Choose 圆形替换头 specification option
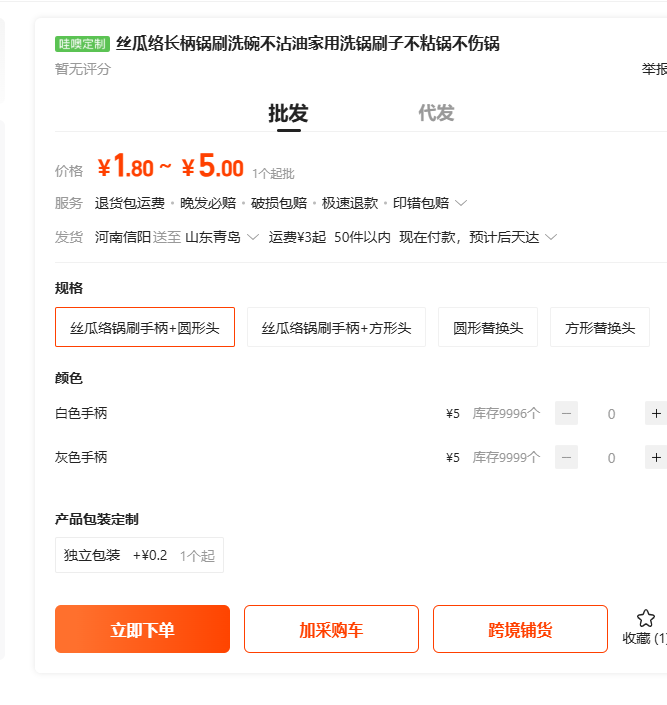Image resolution: width=667 pixels, height=705 pixels. [488, 327]
